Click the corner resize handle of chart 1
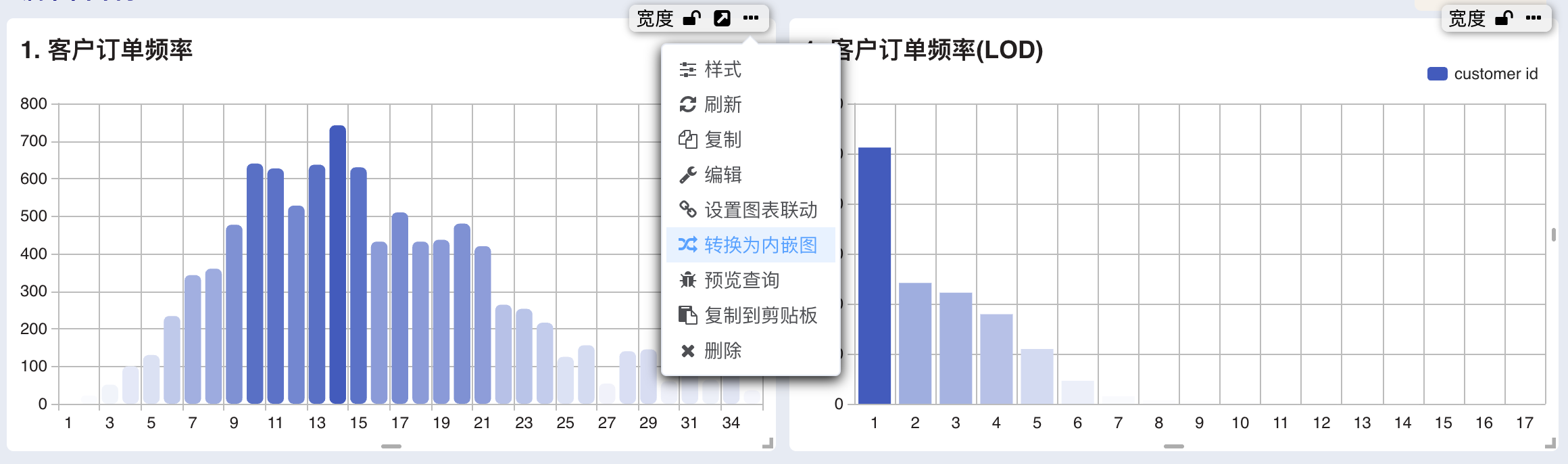Viewport: 1568px width, 464px height. tap(768, 443)
